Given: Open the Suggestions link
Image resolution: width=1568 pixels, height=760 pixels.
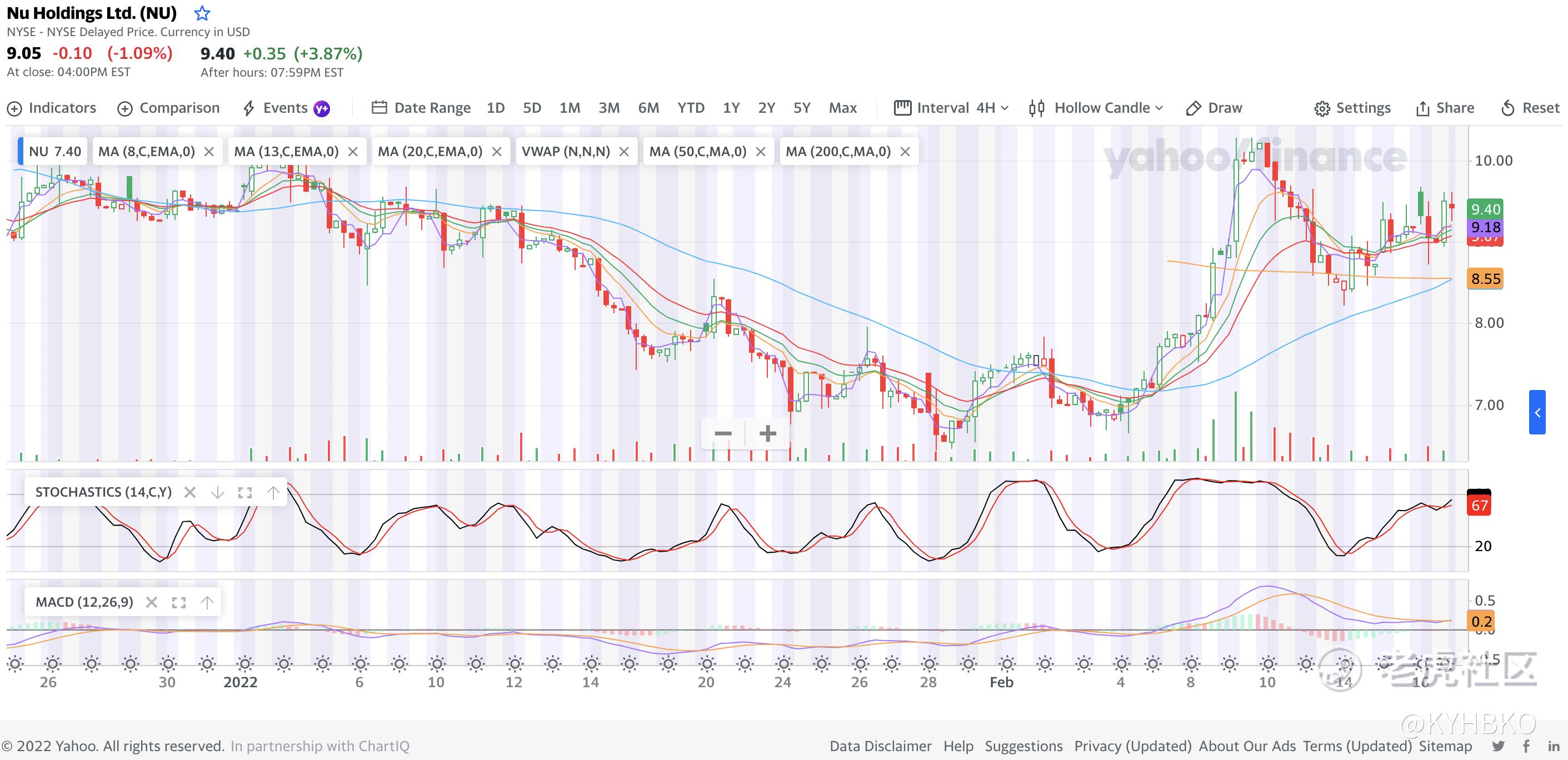Looking at the screenshot, I should 1023,746.
